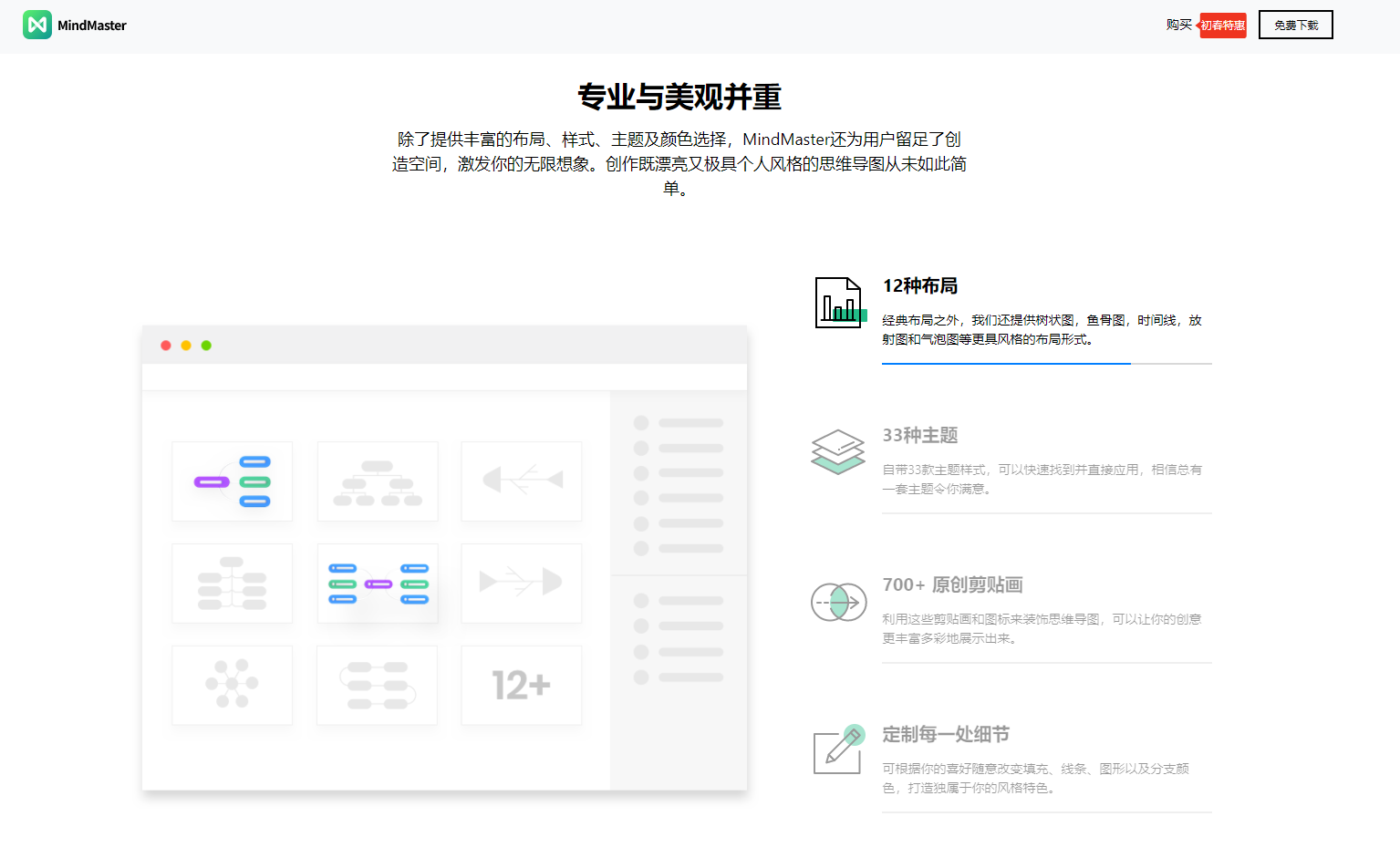Click the 定制每一处细节 pencil edit icon
The width and height of the screenshot is (1400, 858).
[839, 749]
